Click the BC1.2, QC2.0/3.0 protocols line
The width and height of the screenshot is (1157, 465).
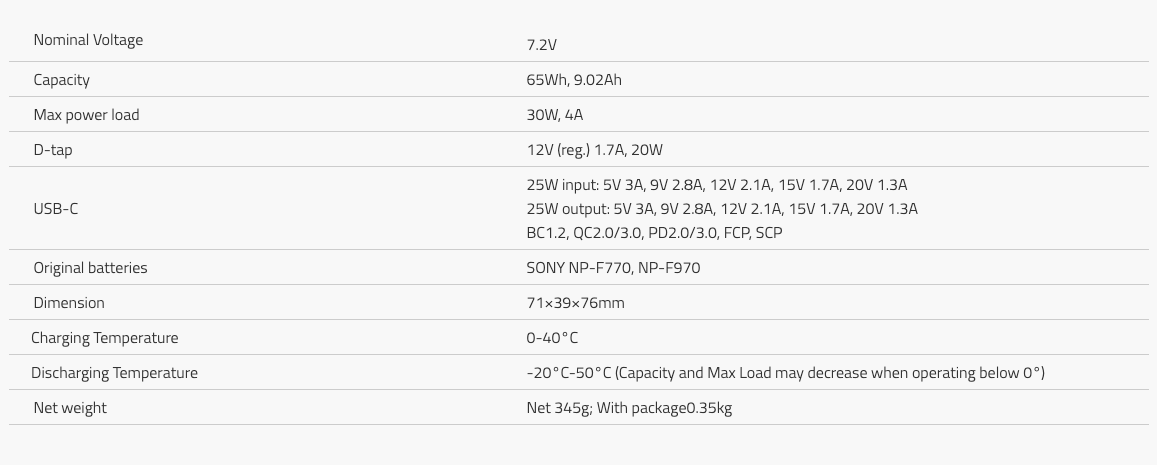coord(655,232)
